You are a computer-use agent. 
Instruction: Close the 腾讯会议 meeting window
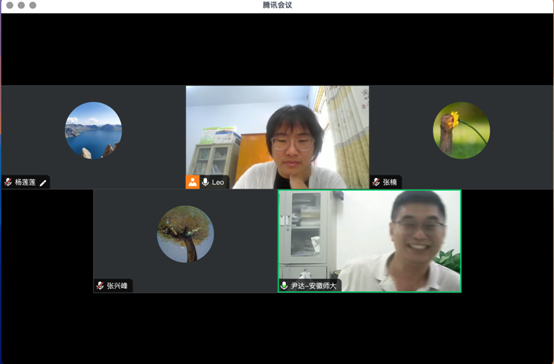click(x=10, y=5)
